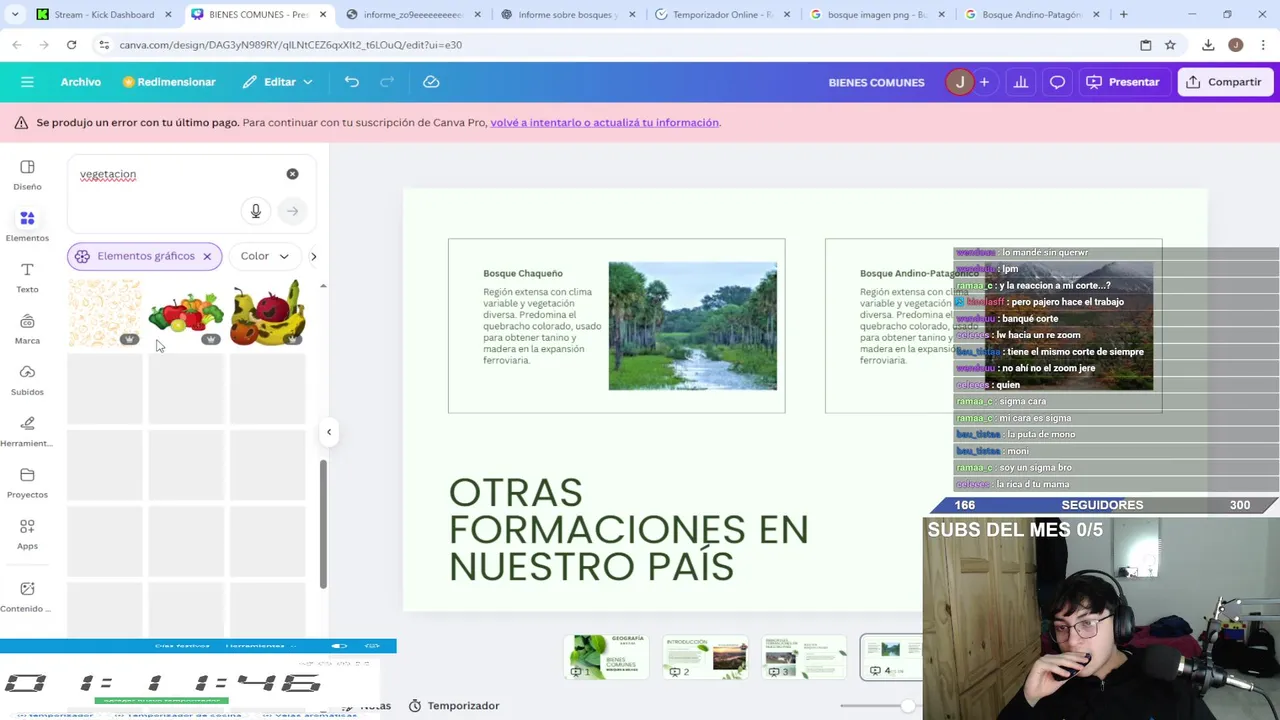This screenshot has width=1280, height=720.
Task: Switch to Bosque Andino-Patagónico tab
Action: point(1031,15)
